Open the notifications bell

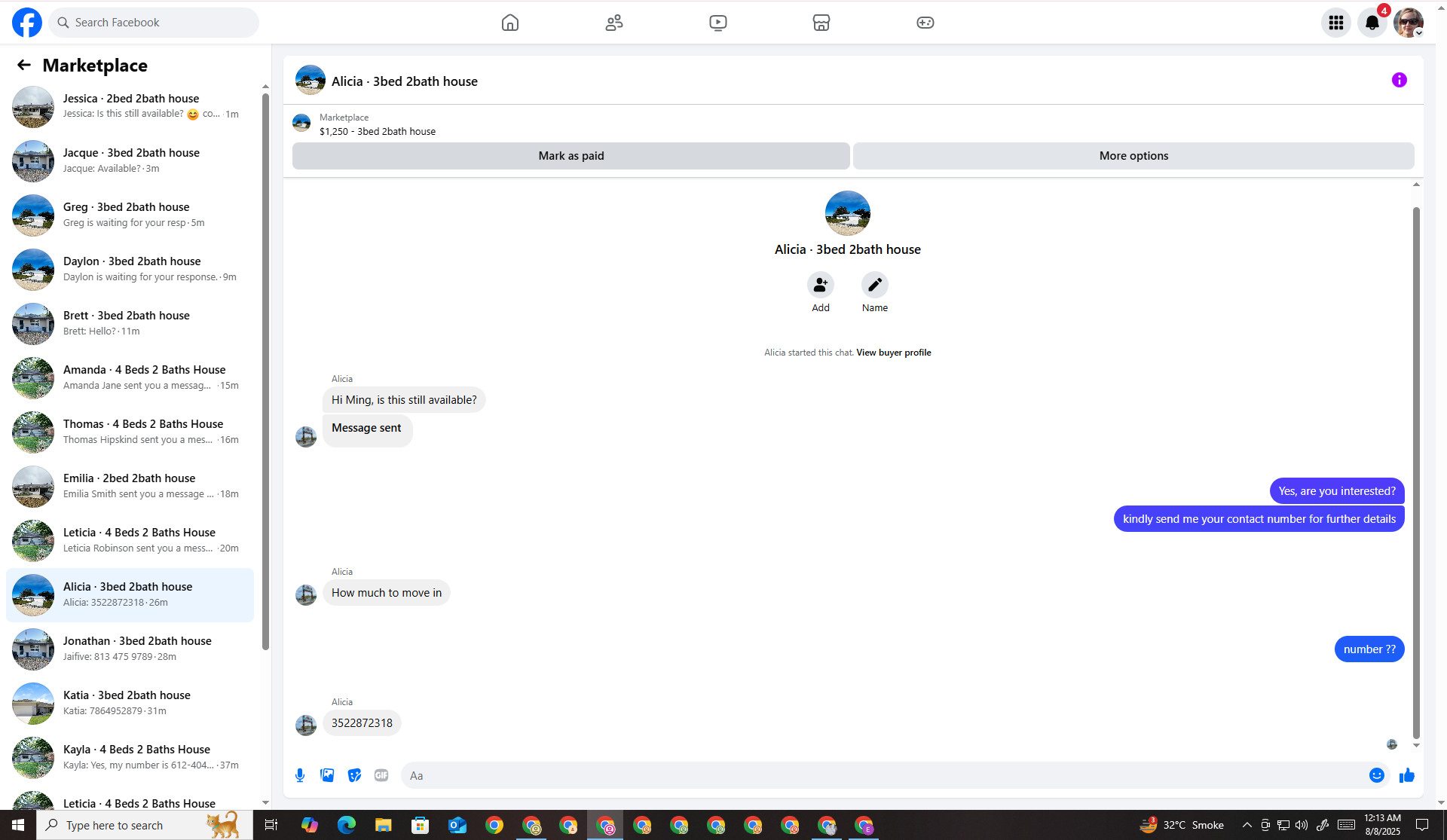coord(1372,23)
